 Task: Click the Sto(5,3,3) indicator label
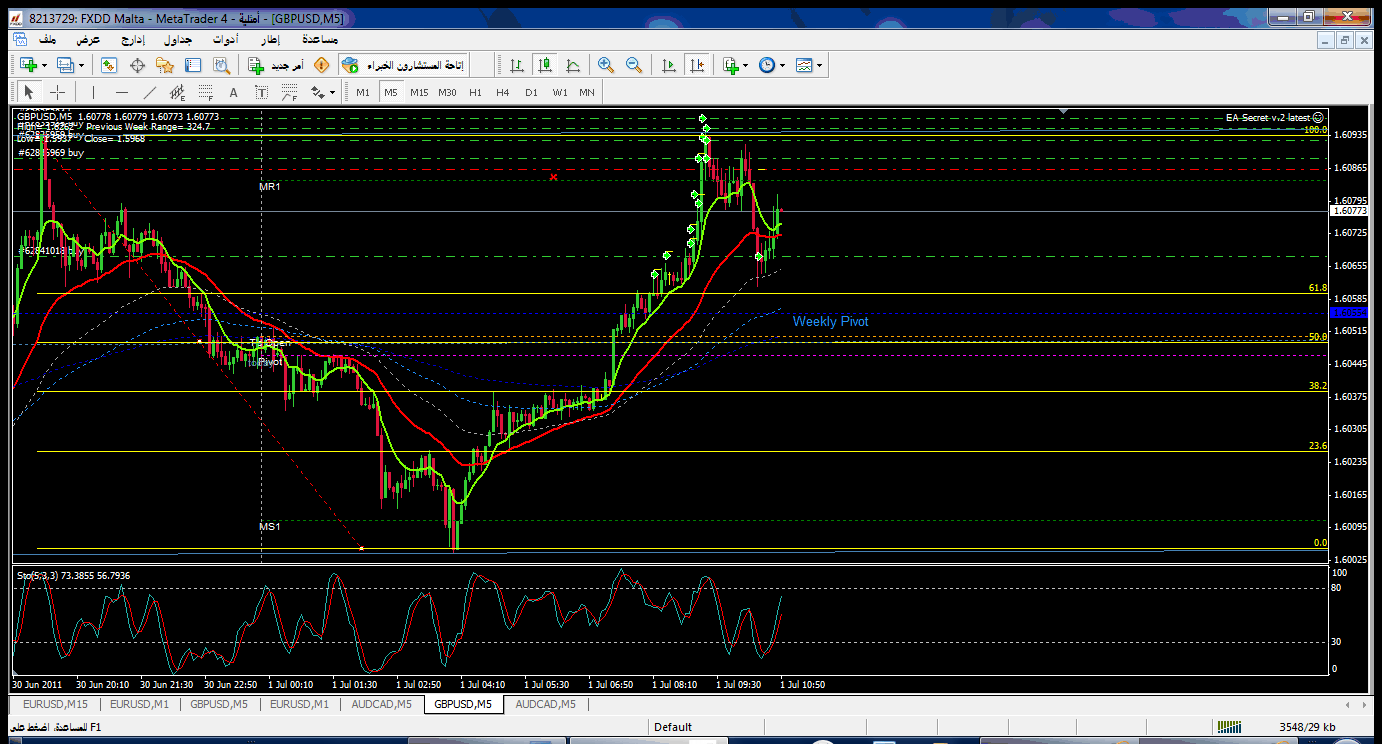[72, 575]
